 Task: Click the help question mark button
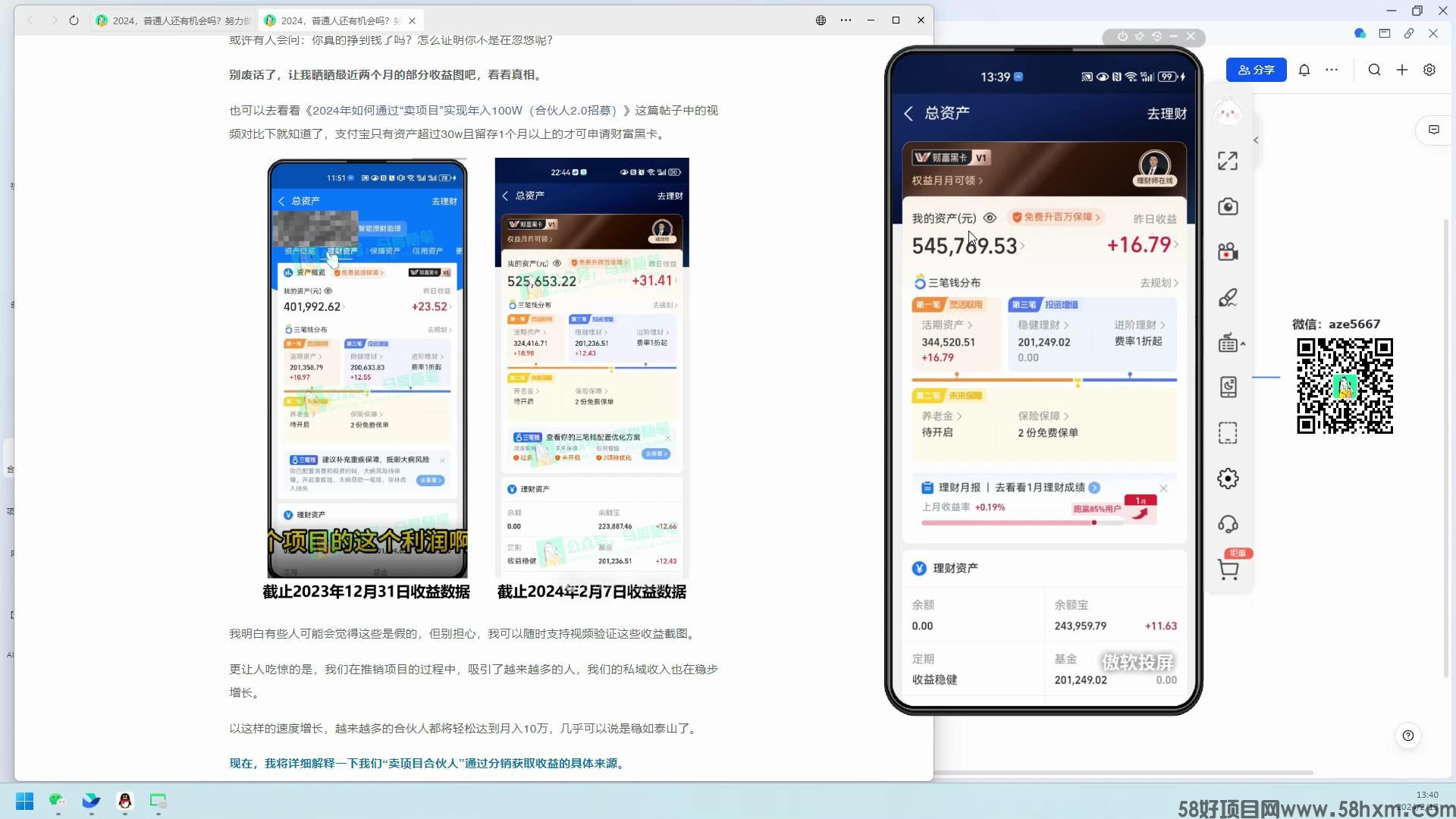pos(1408,736)
